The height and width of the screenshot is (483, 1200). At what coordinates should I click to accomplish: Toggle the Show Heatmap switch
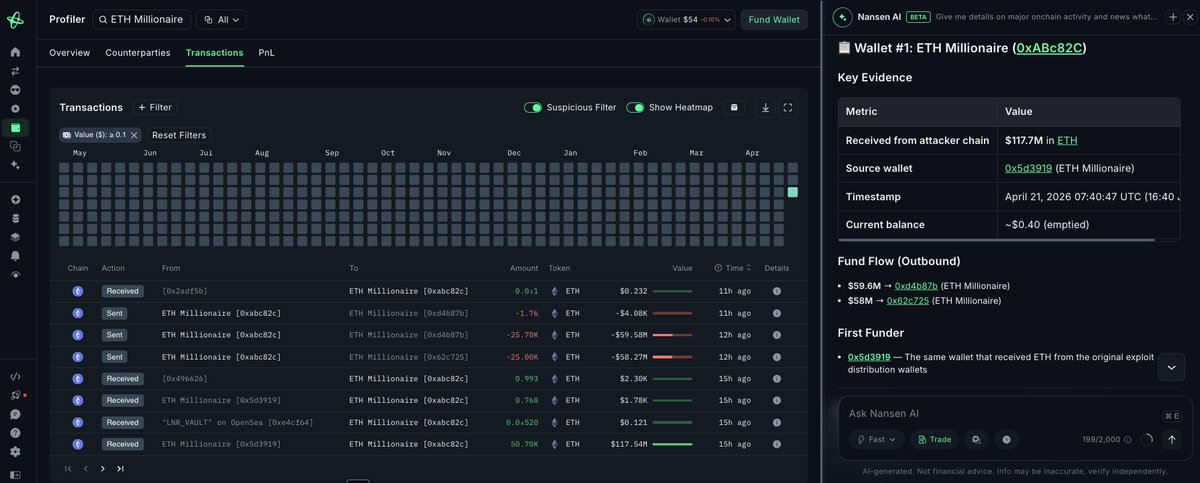tap(635, 107)
